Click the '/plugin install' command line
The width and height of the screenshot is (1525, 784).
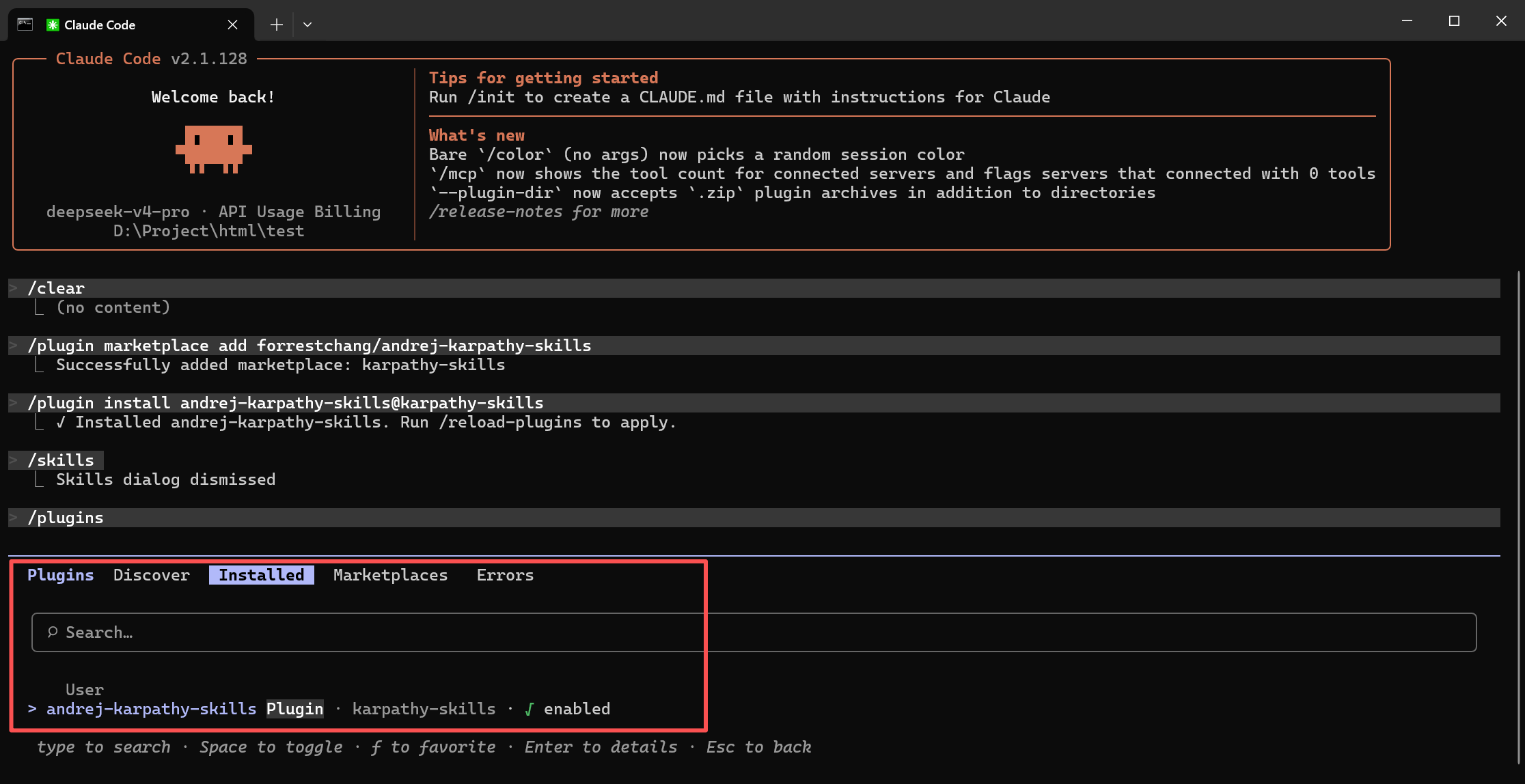click(x=754, y=403)
